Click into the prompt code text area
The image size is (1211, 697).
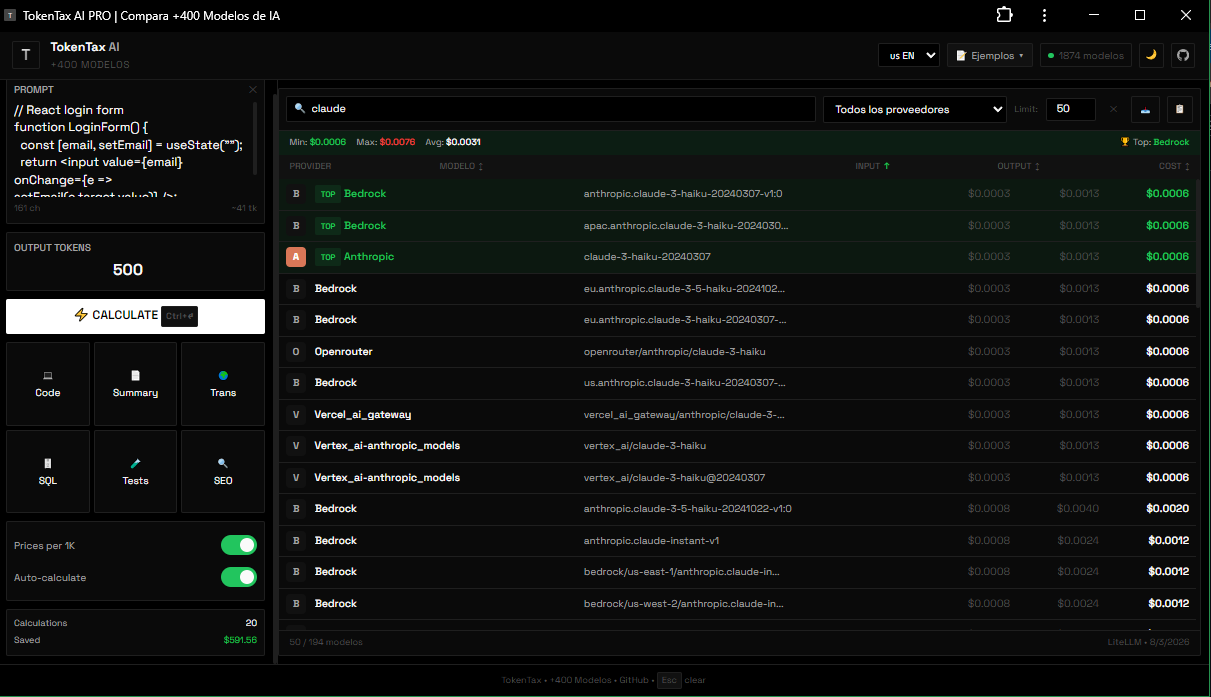[x=128, y=148]
